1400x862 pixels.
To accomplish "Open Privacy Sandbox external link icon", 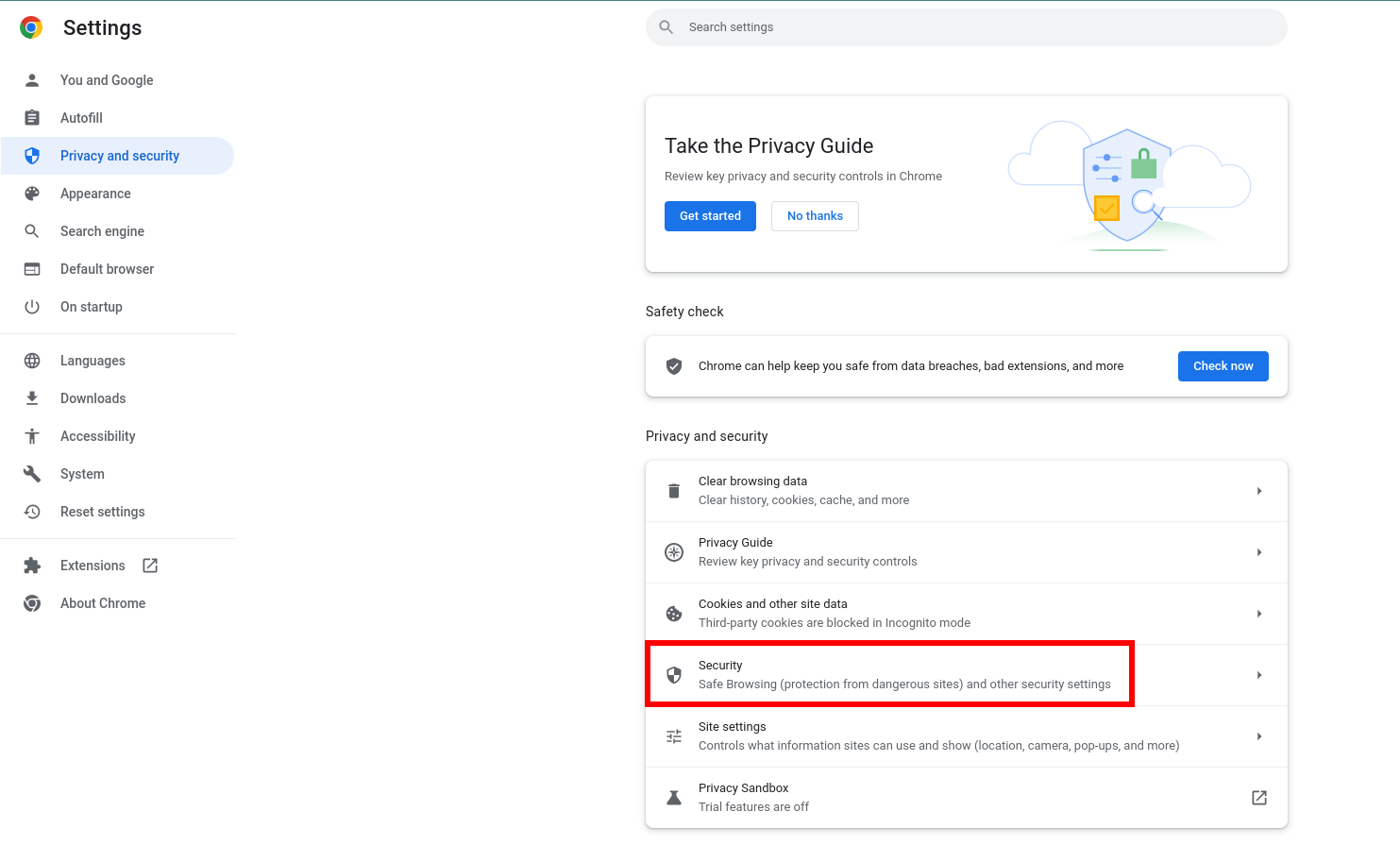I will [x=1259, y=798].
